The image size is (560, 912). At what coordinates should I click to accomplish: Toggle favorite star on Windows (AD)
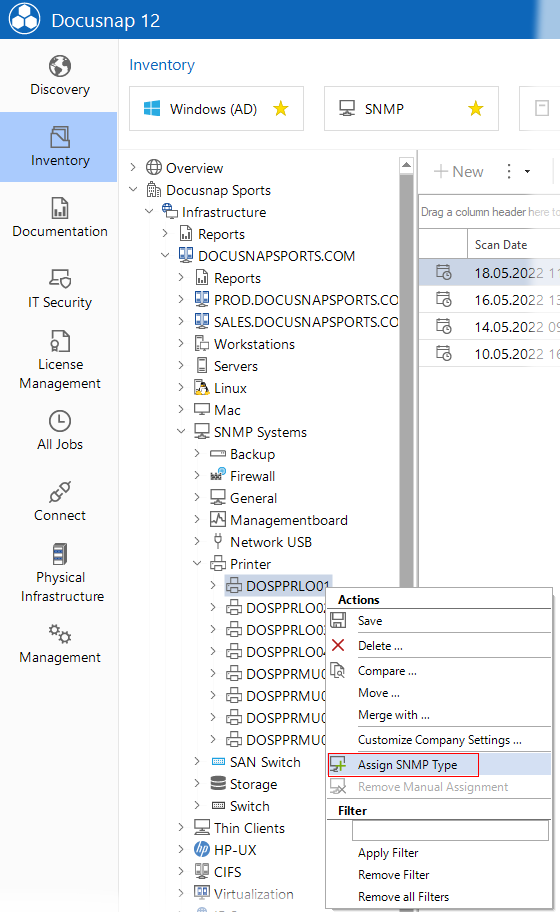[281, 108]
